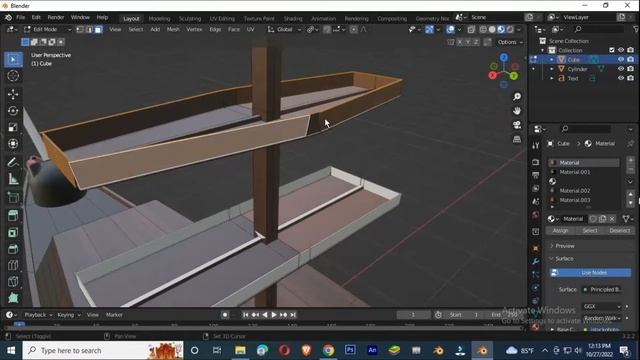640x360 pixels.
Task: Switch to the UV Editing workspace tab
Action: (x=222, y=18)
